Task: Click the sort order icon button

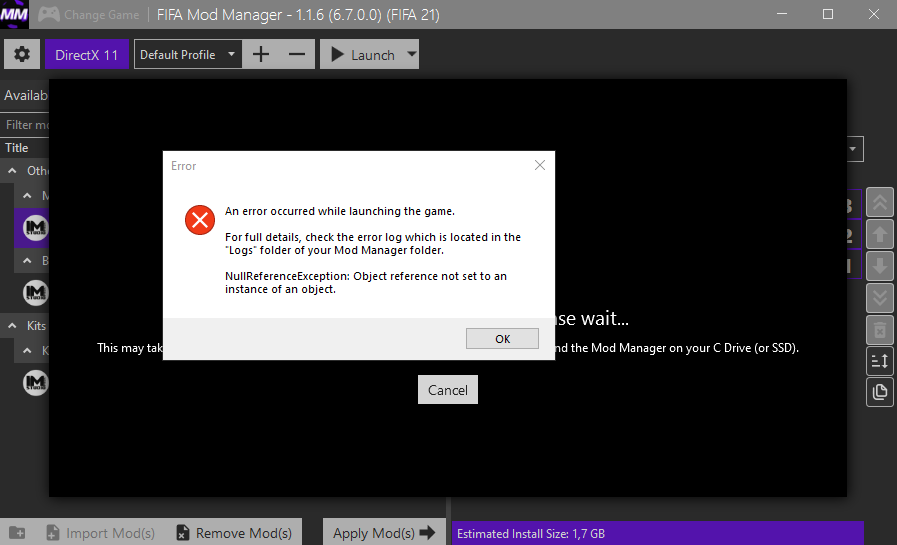Action: pyautogui.click(x=880, y=361)
